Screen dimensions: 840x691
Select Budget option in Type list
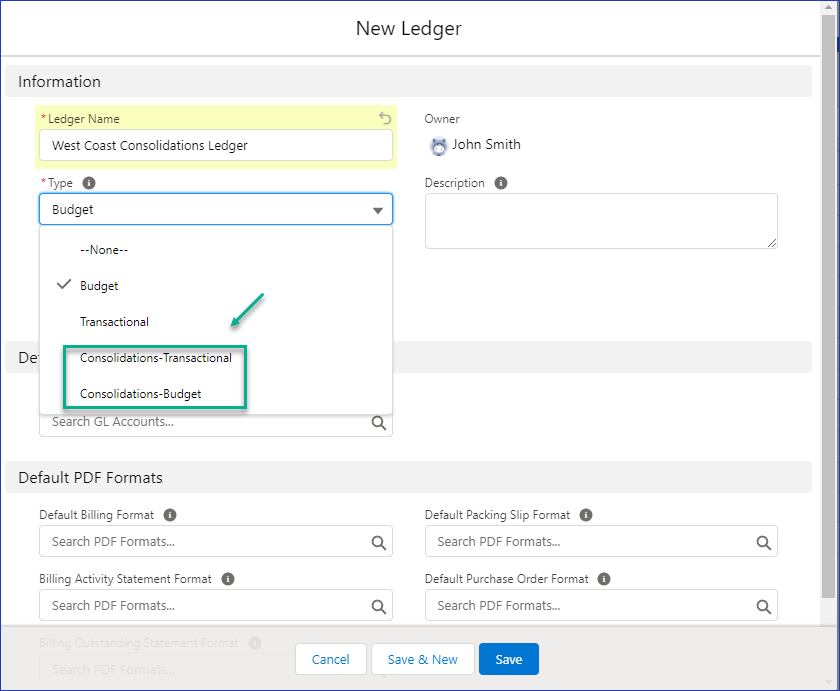[x=216, y=286]
